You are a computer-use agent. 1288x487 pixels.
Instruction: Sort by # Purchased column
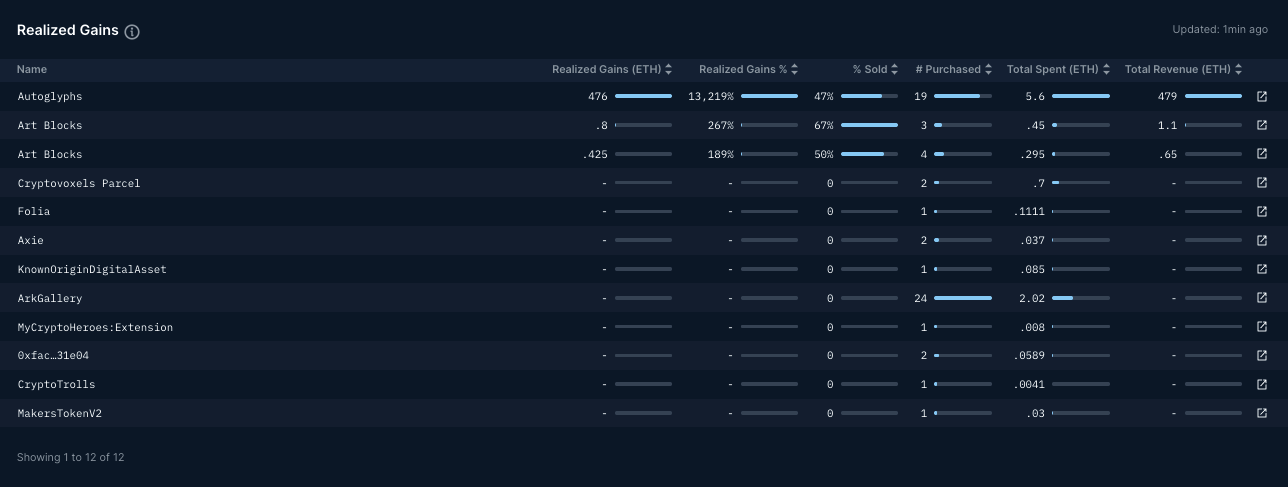tap(954, 70)
